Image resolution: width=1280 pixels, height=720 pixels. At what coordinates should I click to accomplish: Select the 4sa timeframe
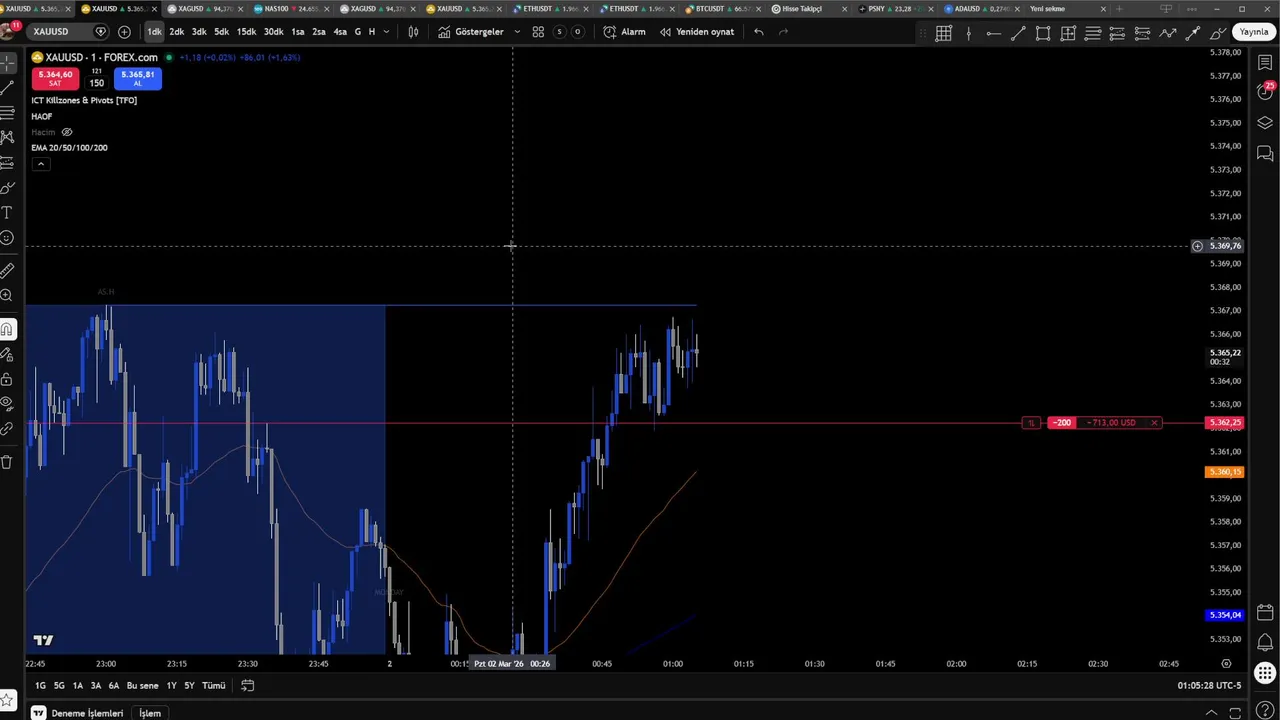(340, 32)
